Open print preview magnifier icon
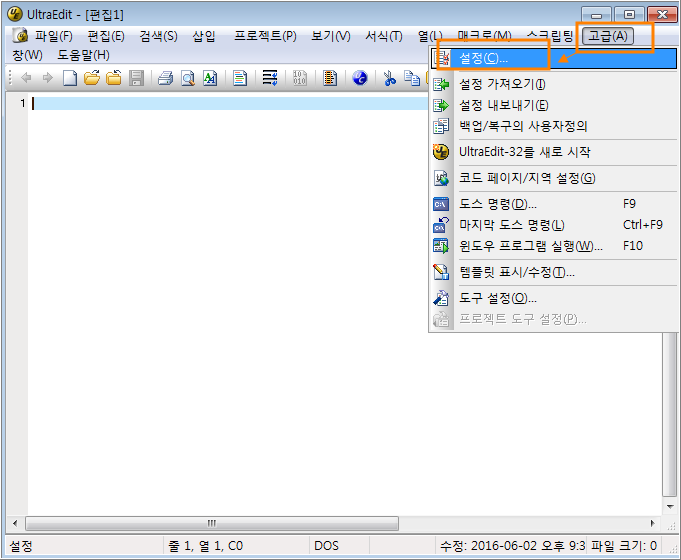The image size is (681, 560). [188, 78]
